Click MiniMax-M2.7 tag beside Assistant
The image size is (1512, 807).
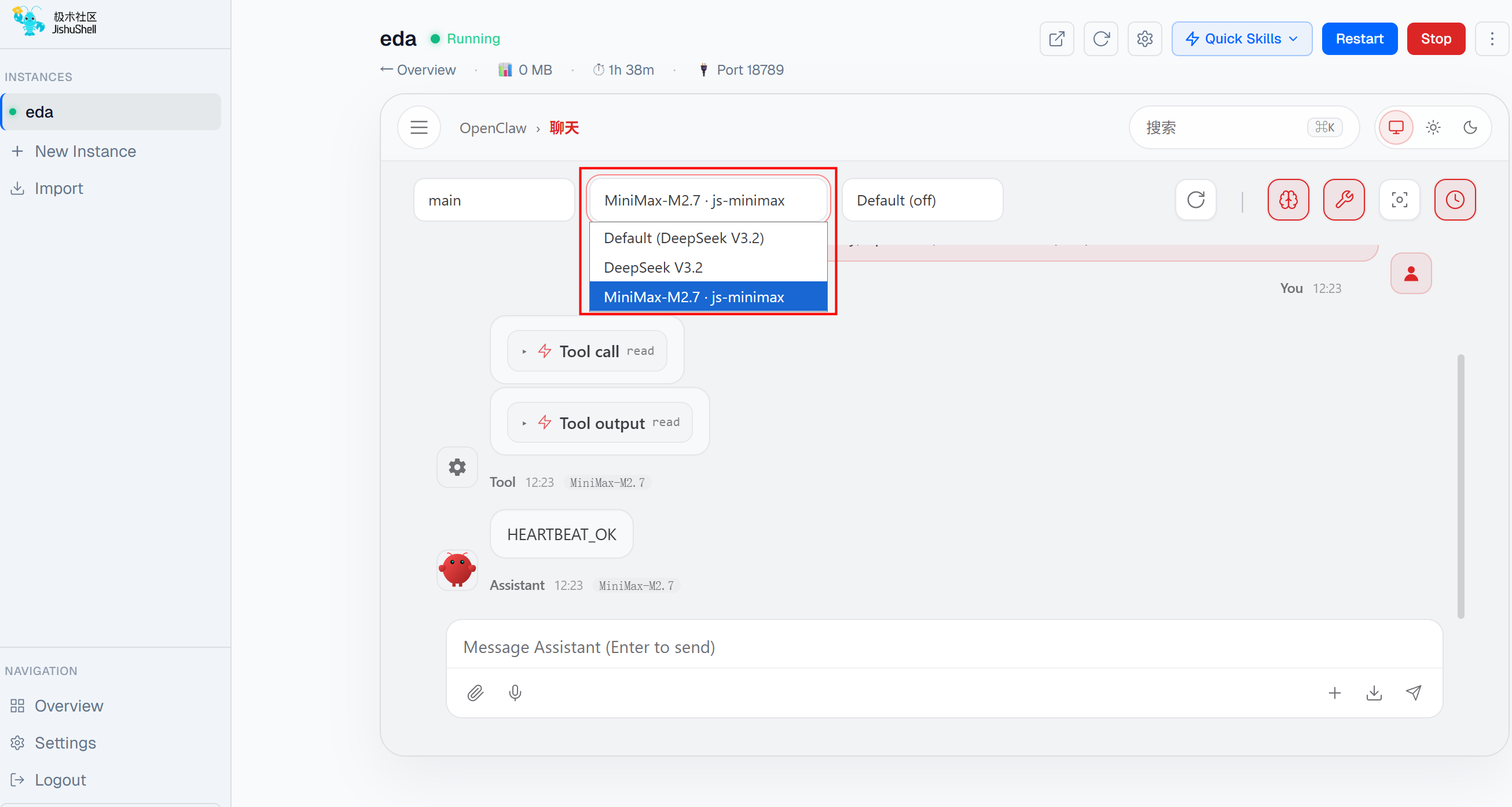click(636, 585)
